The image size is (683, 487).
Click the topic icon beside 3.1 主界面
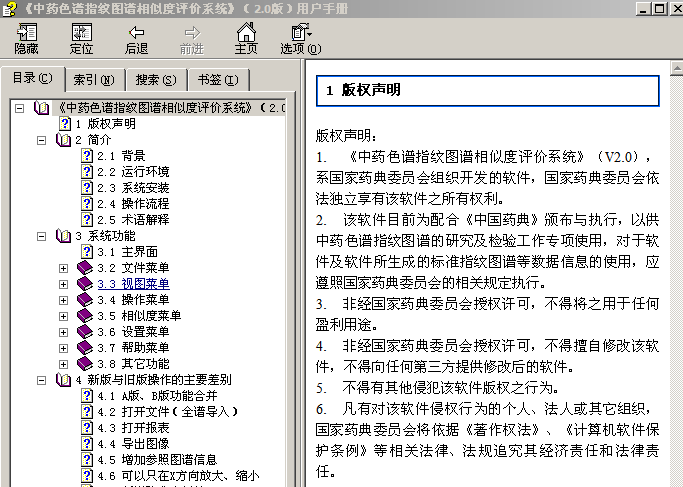[87, 252]
